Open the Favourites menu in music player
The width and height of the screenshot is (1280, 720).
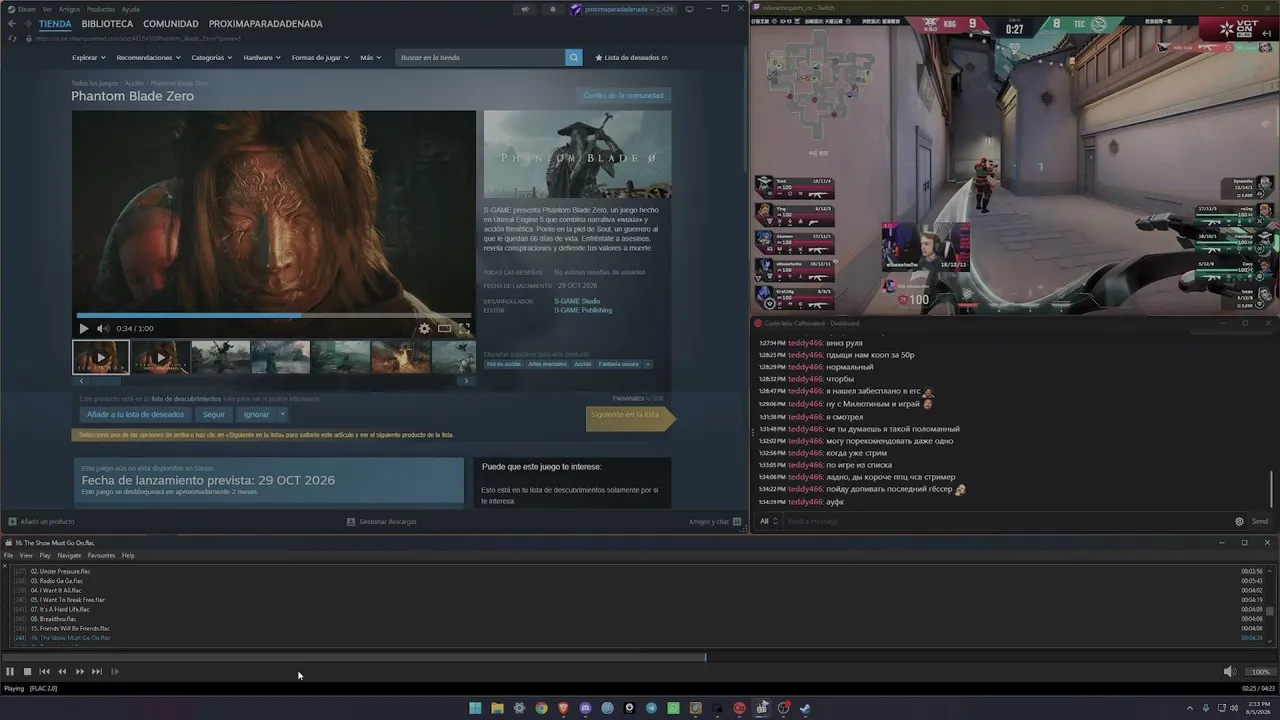(101, 555)
